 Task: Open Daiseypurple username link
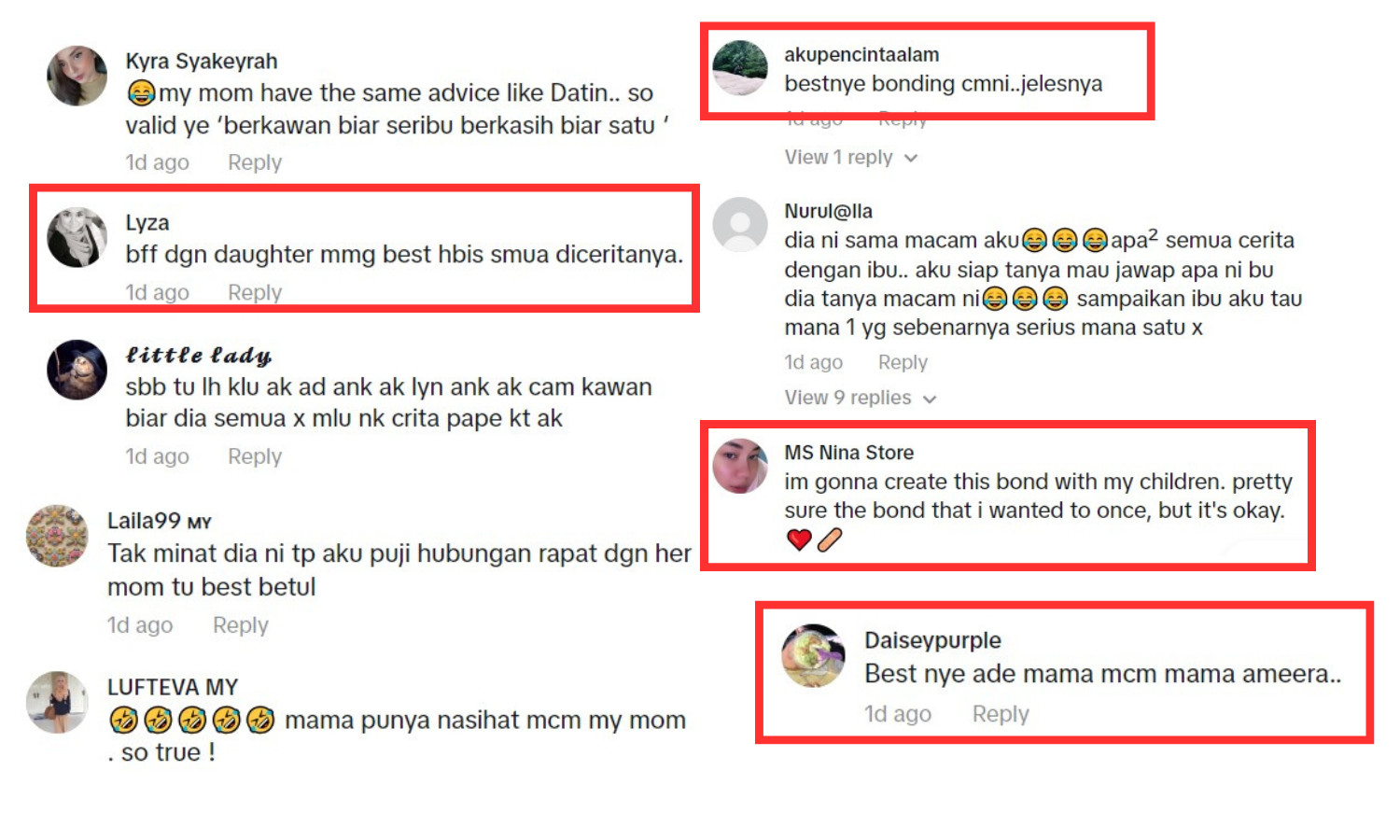coord(932,640)
